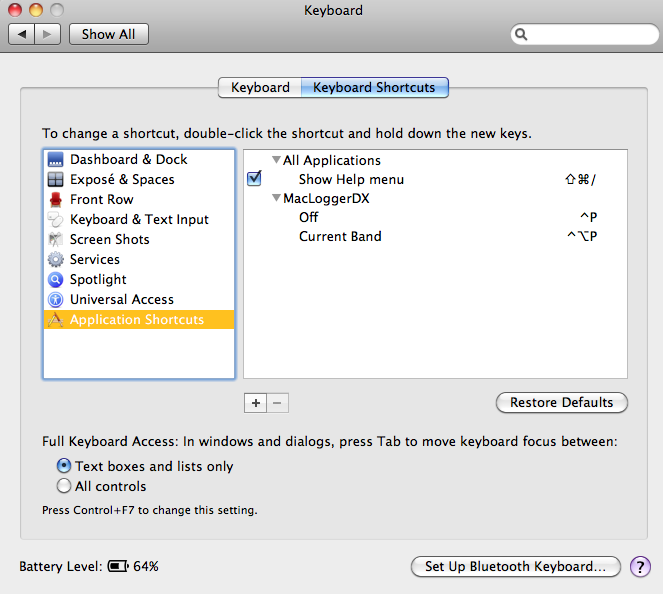Click the 64% battery percentage text
The height and width of the screenshot is (594, 663).
click(x=146, y=566)
